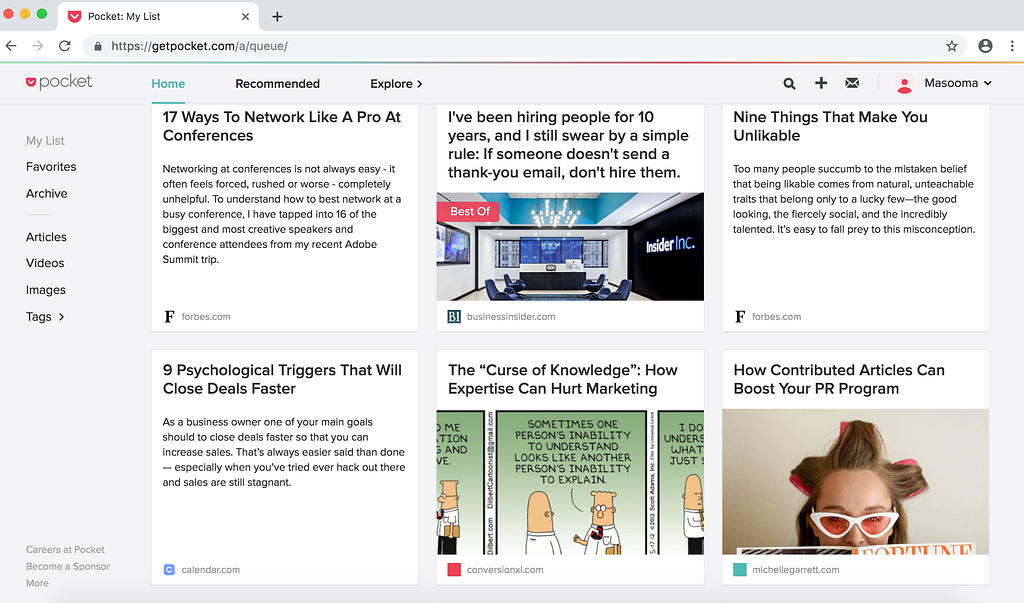Click the Best Of badge

pyautogui.click(x=469, y=212)
